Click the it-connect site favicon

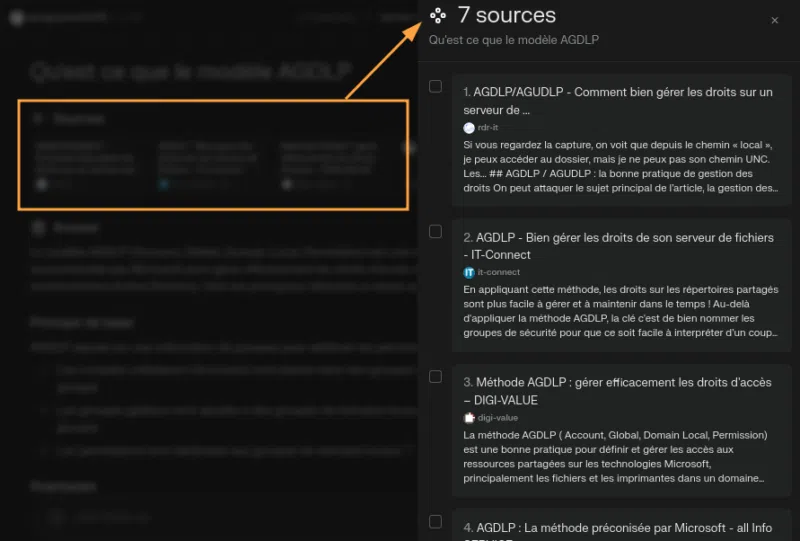469,273
